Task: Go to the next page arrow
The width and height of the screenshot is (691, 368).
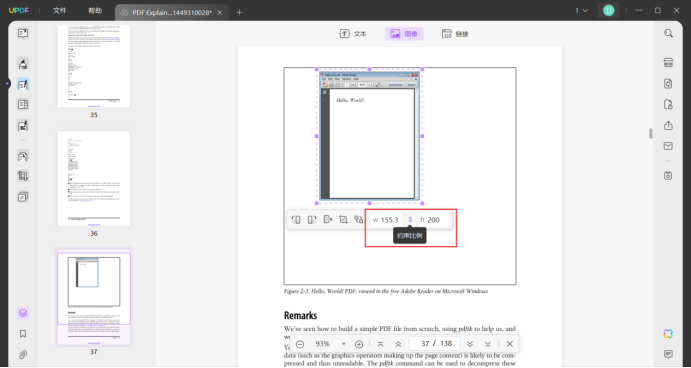Action: [470, 344]
